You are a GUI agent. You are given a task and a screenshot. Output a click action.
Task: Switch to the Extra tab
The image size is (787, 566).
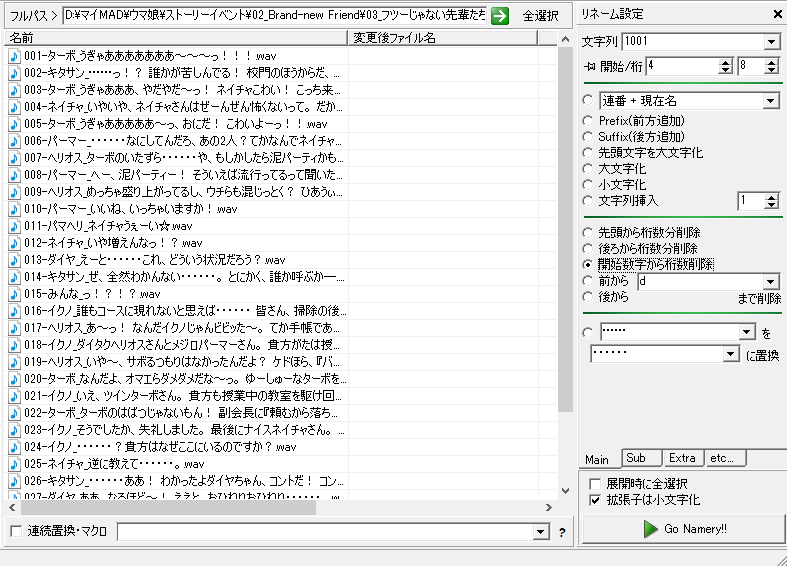pyautogui.click(x=682, y=458)
